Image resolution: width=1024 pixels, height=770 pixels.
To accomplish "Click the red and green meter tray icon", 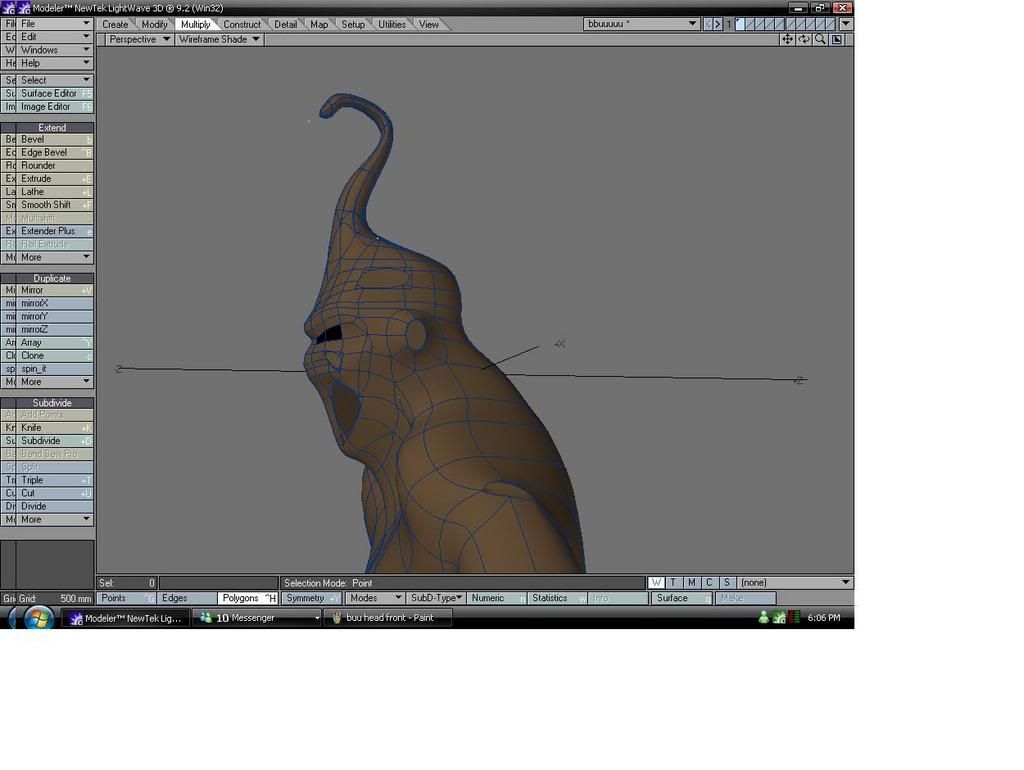I will (794, 617).
